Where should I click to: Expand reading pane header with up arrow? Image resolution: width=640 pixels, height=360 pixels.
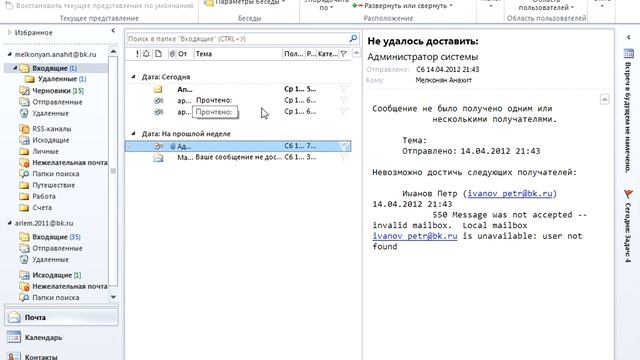604,99
